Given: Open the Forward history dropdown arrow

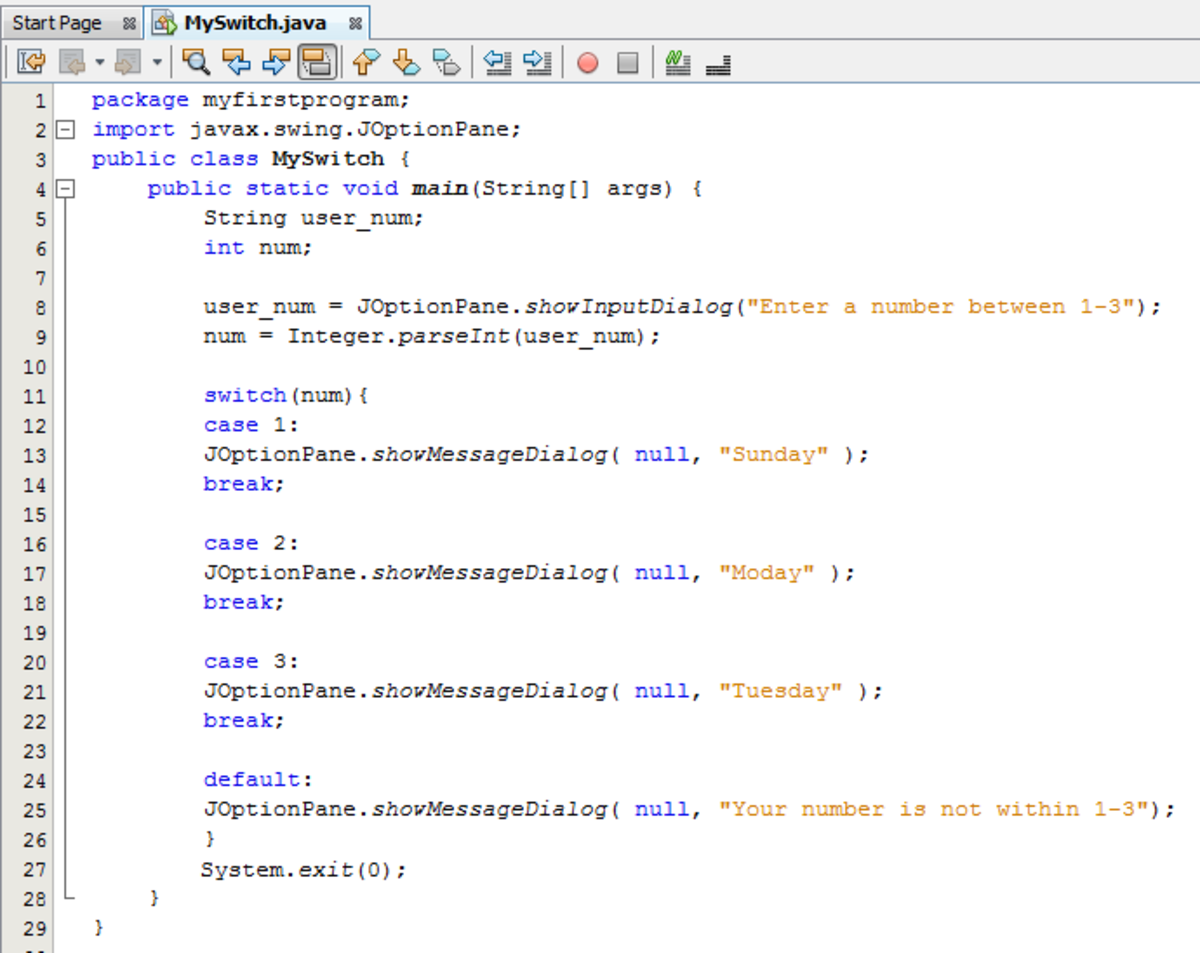Looking at the screenshot, I should click(157, 63).
